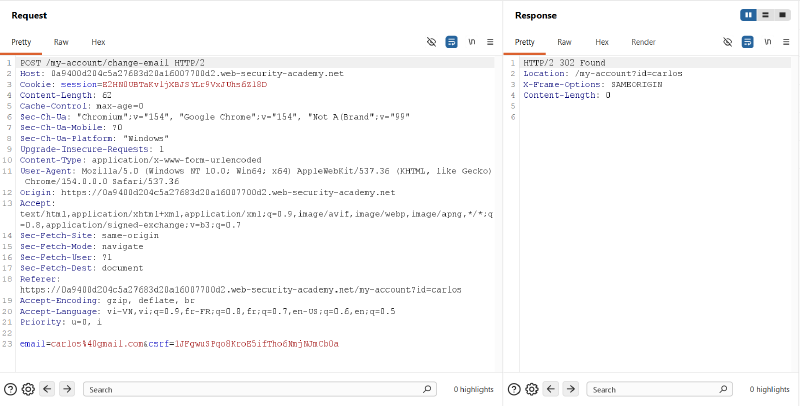This screenshot has height=406, width=800.
Task: Toggle word wrap icon in Request panel
Action: pos(452,42)
